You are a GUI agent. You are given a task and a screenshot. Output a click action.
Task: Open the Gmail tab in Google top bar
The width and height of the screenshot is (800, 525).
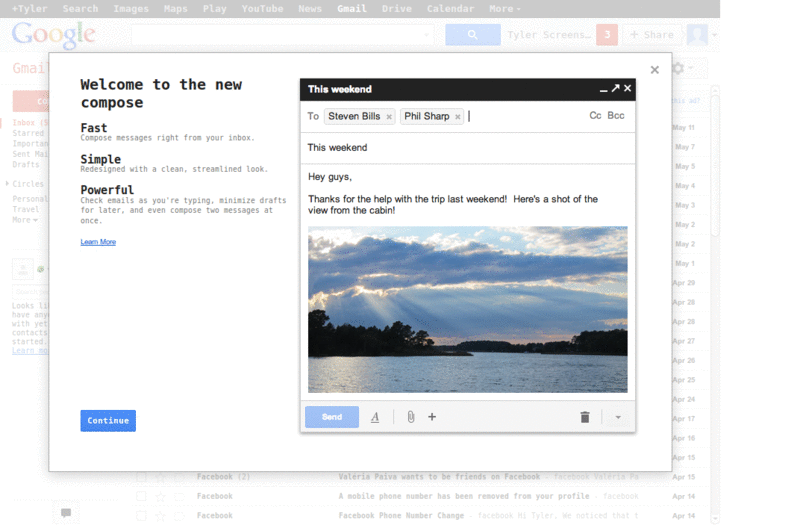pyautogui.click(x=352, y=9)
